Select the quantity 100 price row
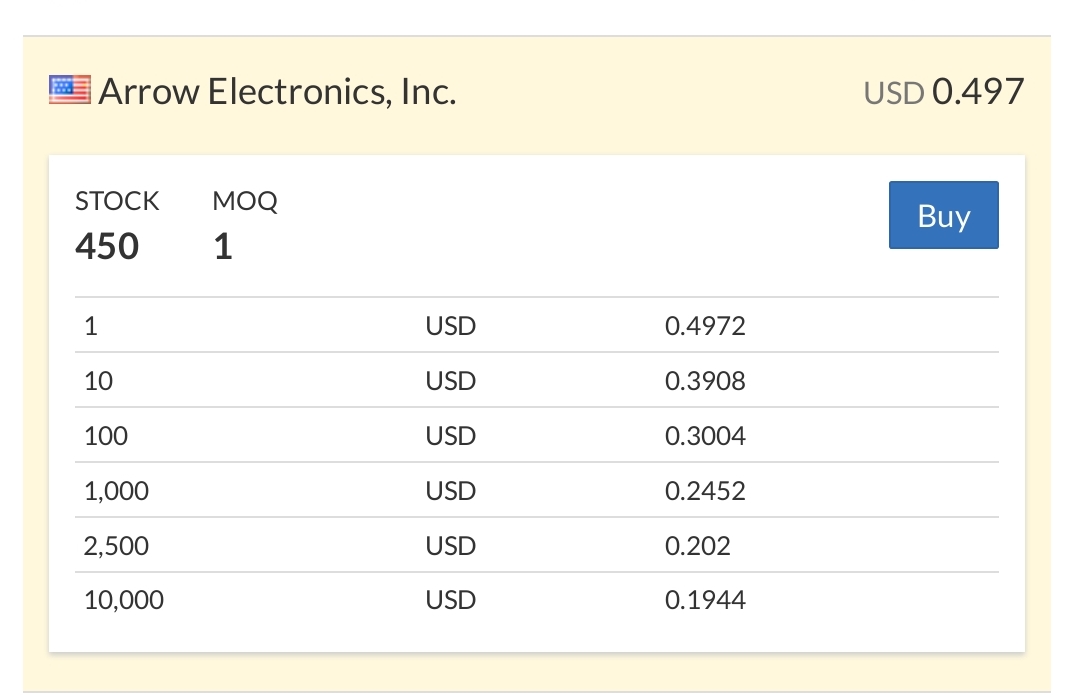1076x695 pixels. tap(537, 435)
